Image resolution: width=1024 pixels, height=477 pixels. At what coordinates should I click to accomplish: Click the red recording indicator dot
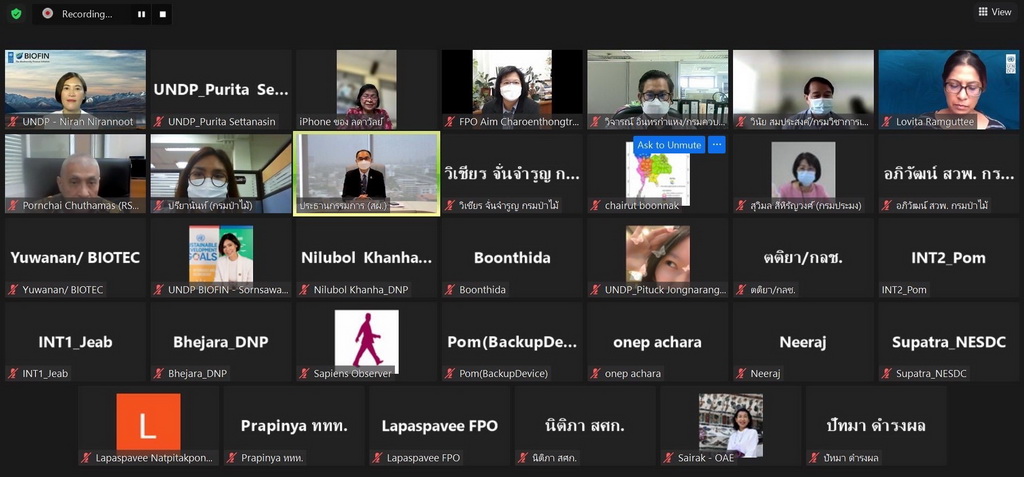tap(47, 14)
